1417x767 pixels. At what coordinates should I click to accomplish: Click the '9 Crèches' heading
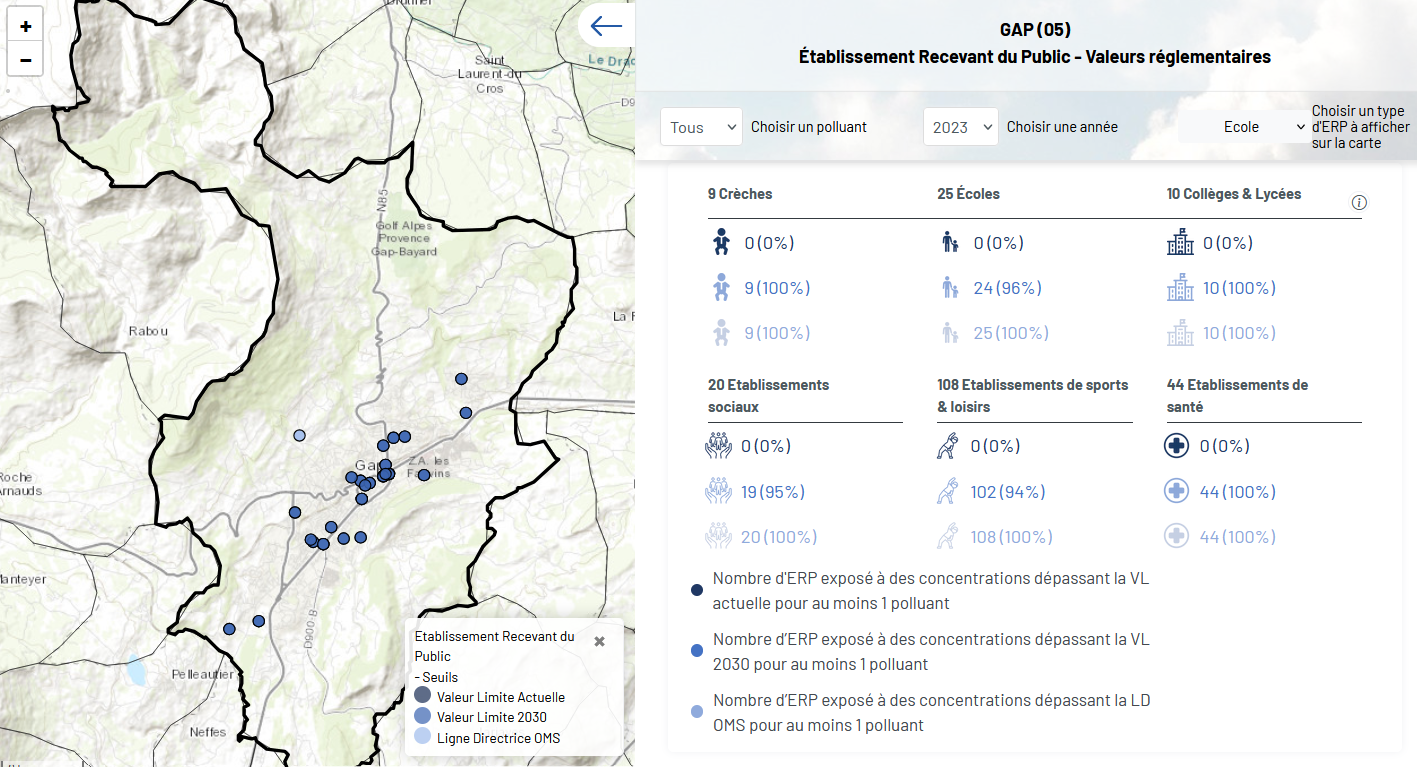coord(740,194)
